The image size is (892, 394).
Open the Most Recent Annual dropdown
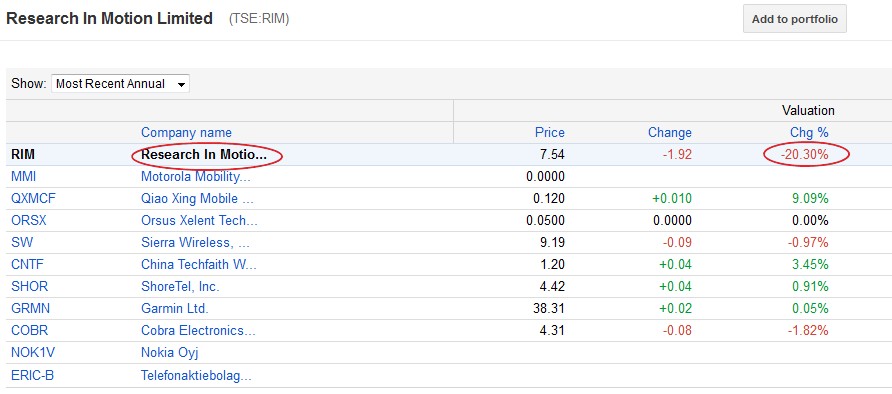pyautogui.click(x=121, y=84)
